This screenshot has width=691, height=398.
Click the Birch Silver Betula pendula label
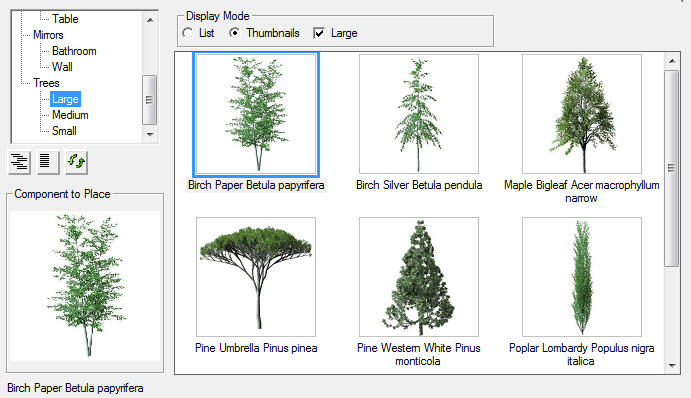(419, 185)
